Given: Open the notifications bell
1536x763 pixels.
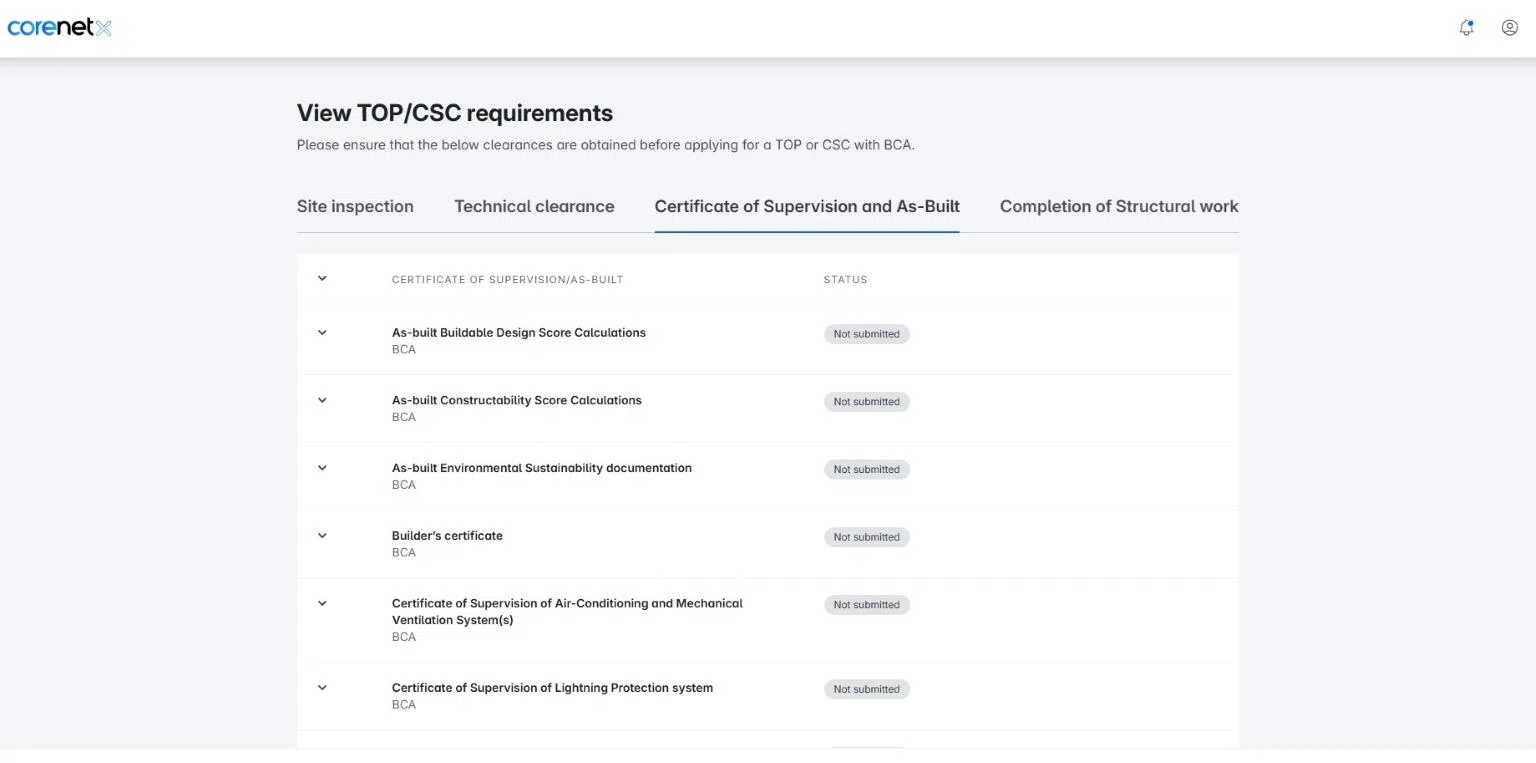Looking at the screenshot, I should pyautogui.click(x=1466, y=27).
